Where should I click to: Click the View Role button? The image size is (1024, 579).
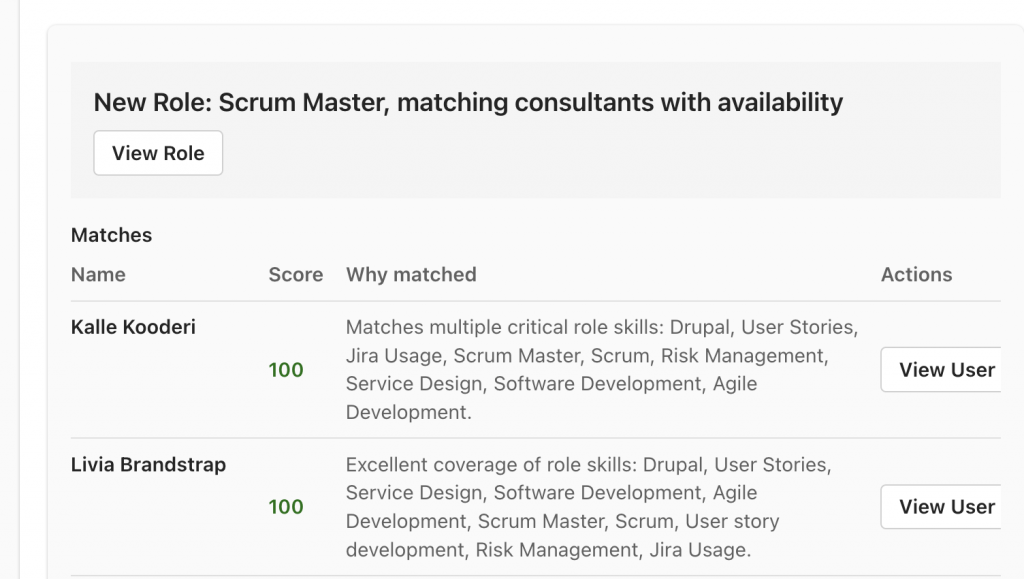[x=158, y=154]
